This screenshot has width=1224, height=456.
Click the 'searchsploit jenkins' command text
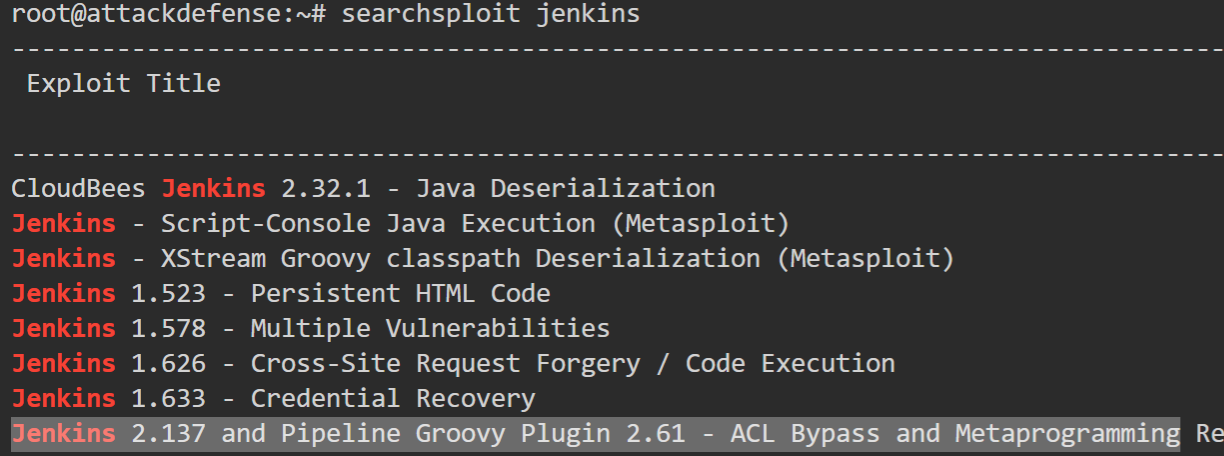tap(491, 14)
